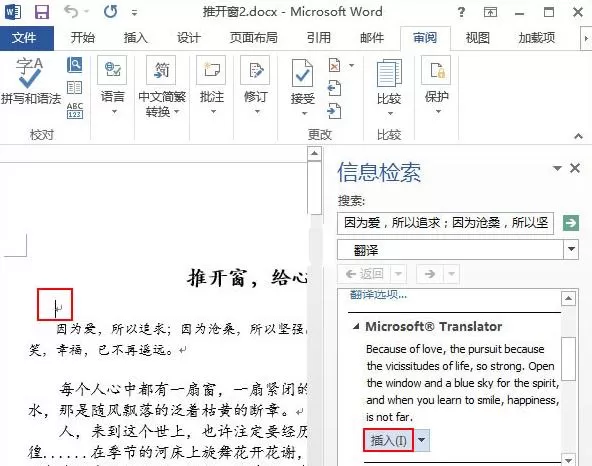Open the Word application icon menu
592x466 pixels.
coord(12,12)
